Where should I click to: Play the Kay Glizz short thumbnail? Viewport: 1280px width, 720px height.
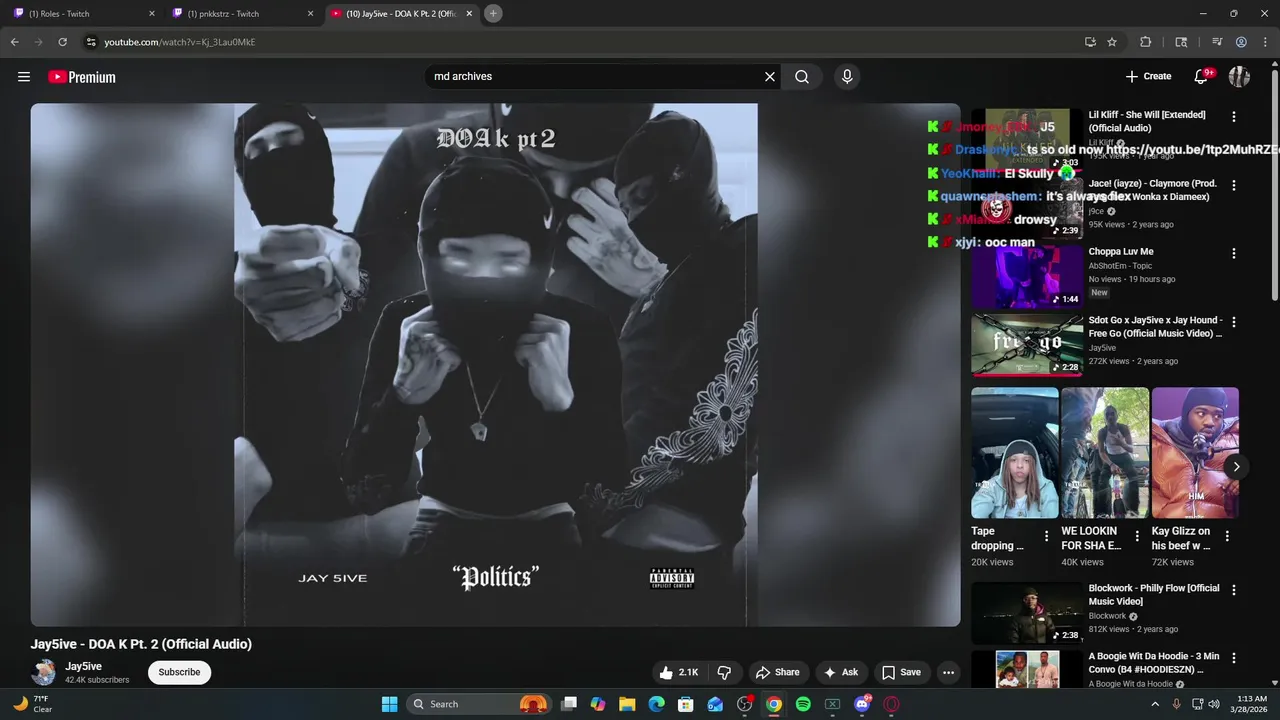[x=1195, y=453]
